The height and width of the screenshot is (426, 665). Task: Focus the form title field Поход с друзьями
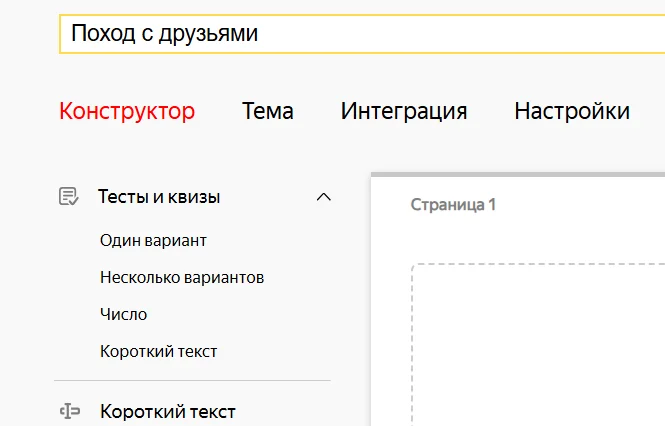click(360, 34)
